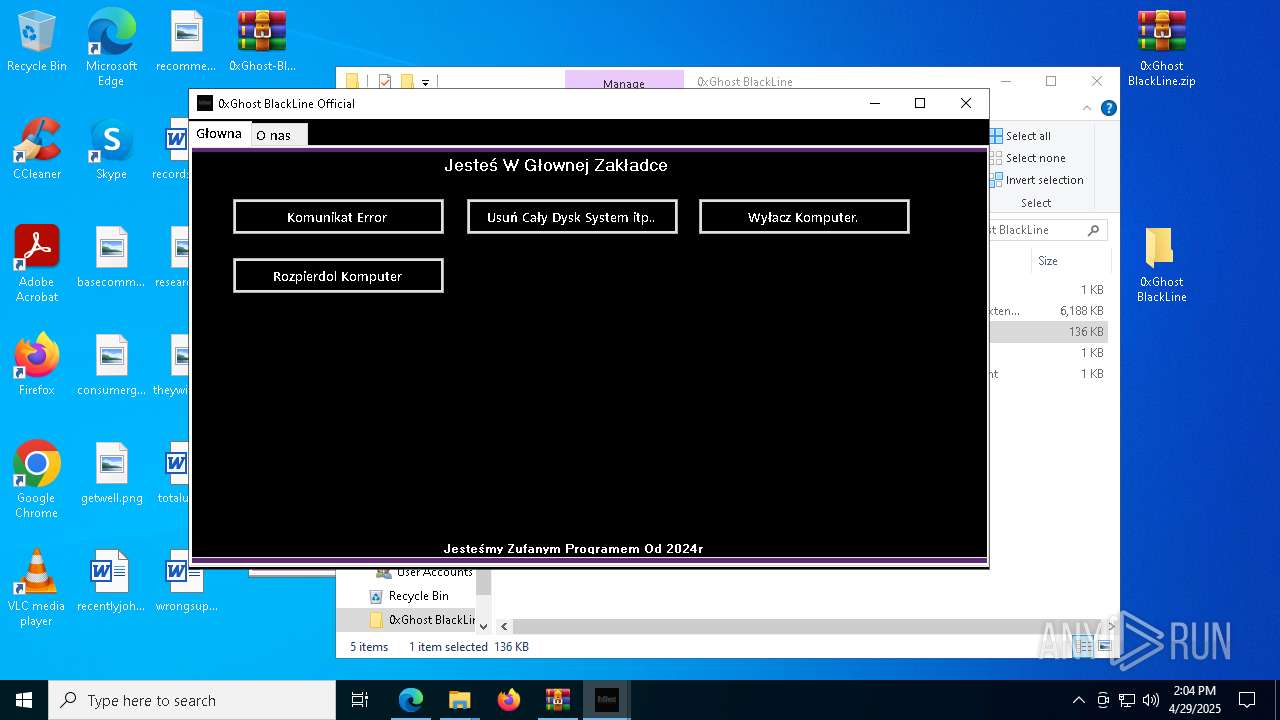This screenshot has width=1280, height=720.
Task: Switch to Głowna tab
Action: point(219,133)
